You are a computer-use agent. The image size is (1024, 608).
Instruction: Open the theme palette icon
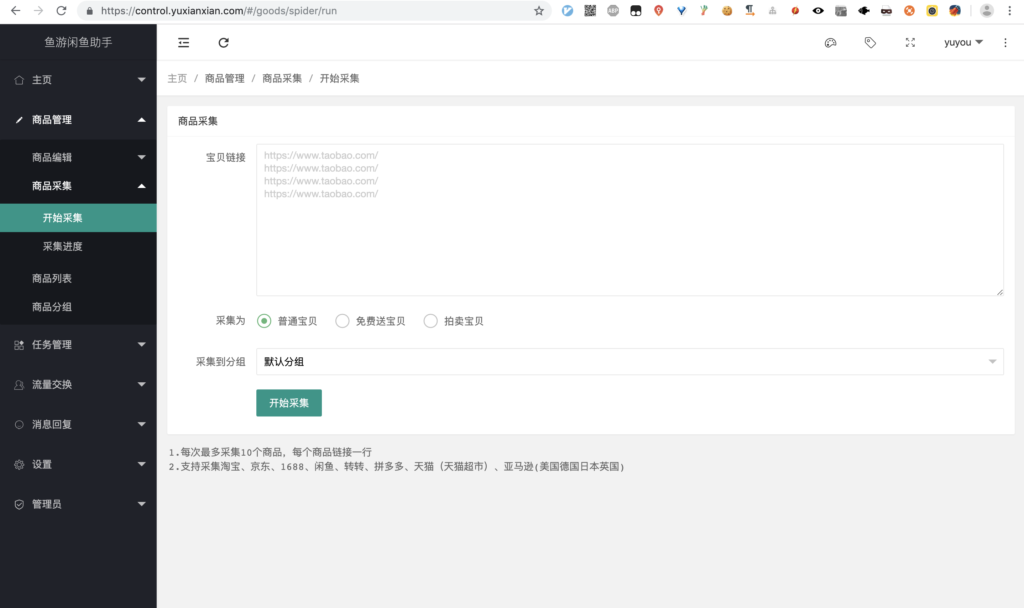click(830, 43)
